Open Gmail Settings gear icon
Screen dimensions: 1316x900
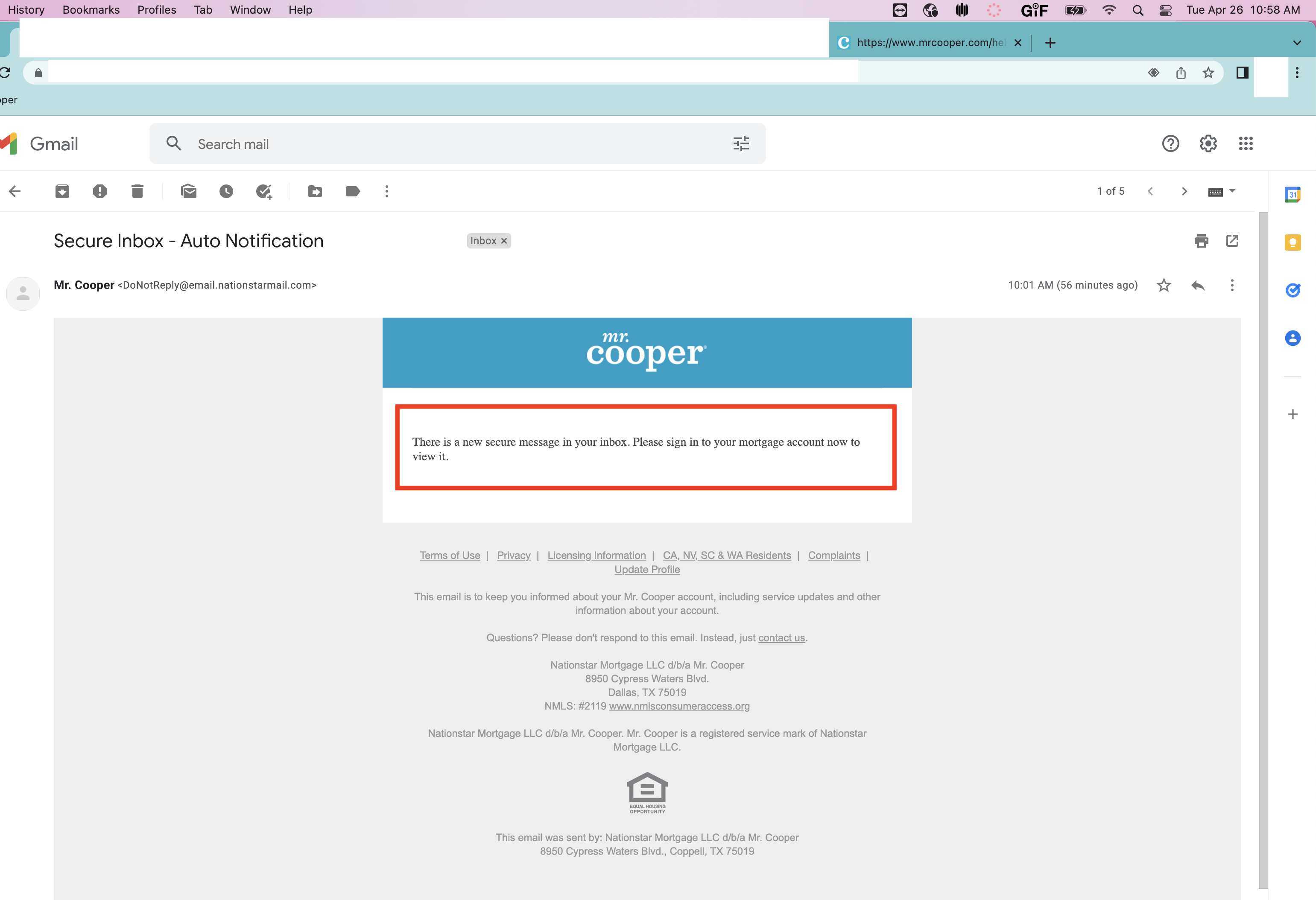point(1209,144)
